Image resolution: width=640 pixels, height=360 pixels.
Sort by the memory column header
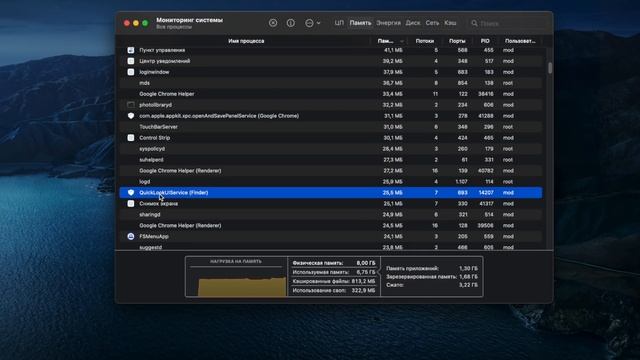(x=387, y=41)
